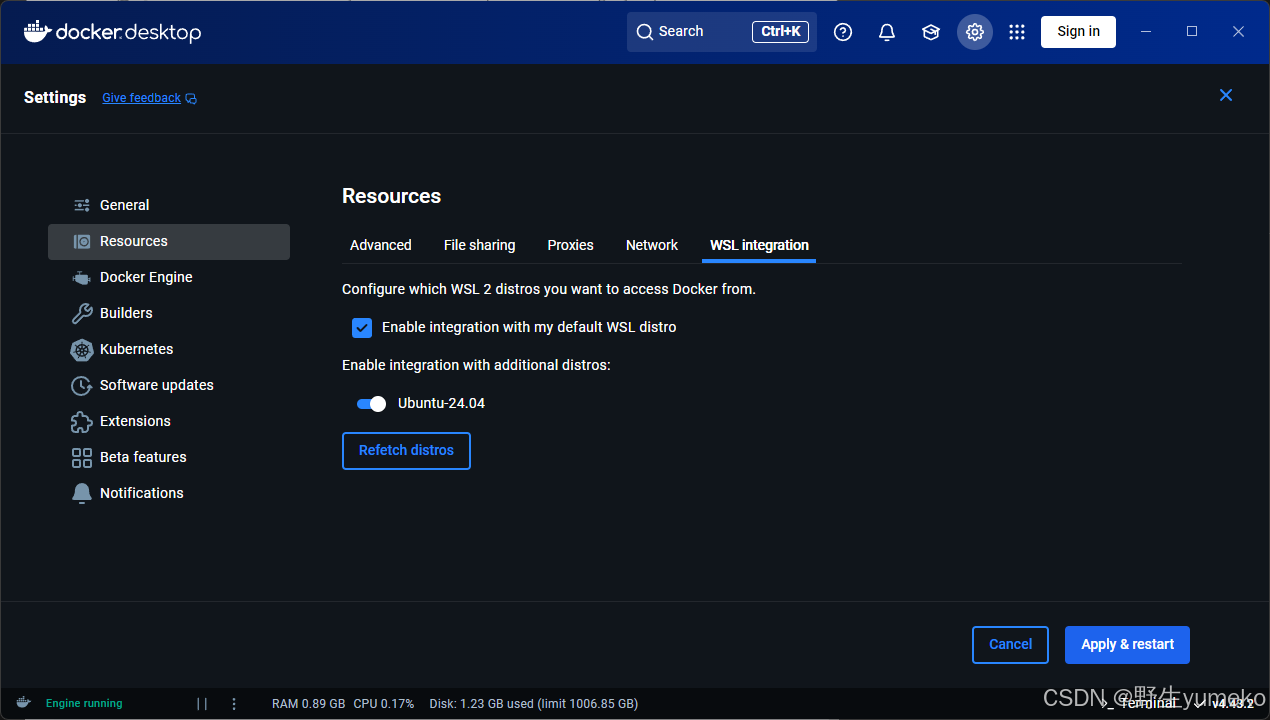This screenshot has width=1270, height=720.
Task: Pause the engine via status bar icon
Action: coord(202,703)
